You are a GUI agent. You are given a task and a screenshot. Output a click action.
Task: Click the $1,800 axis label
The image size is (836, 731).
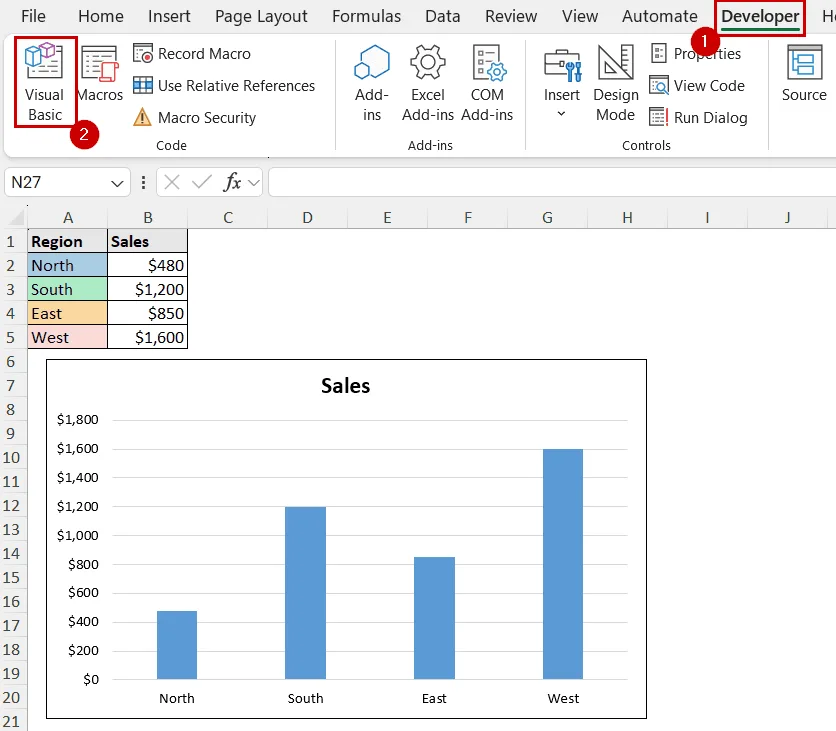tap(78, 420)
